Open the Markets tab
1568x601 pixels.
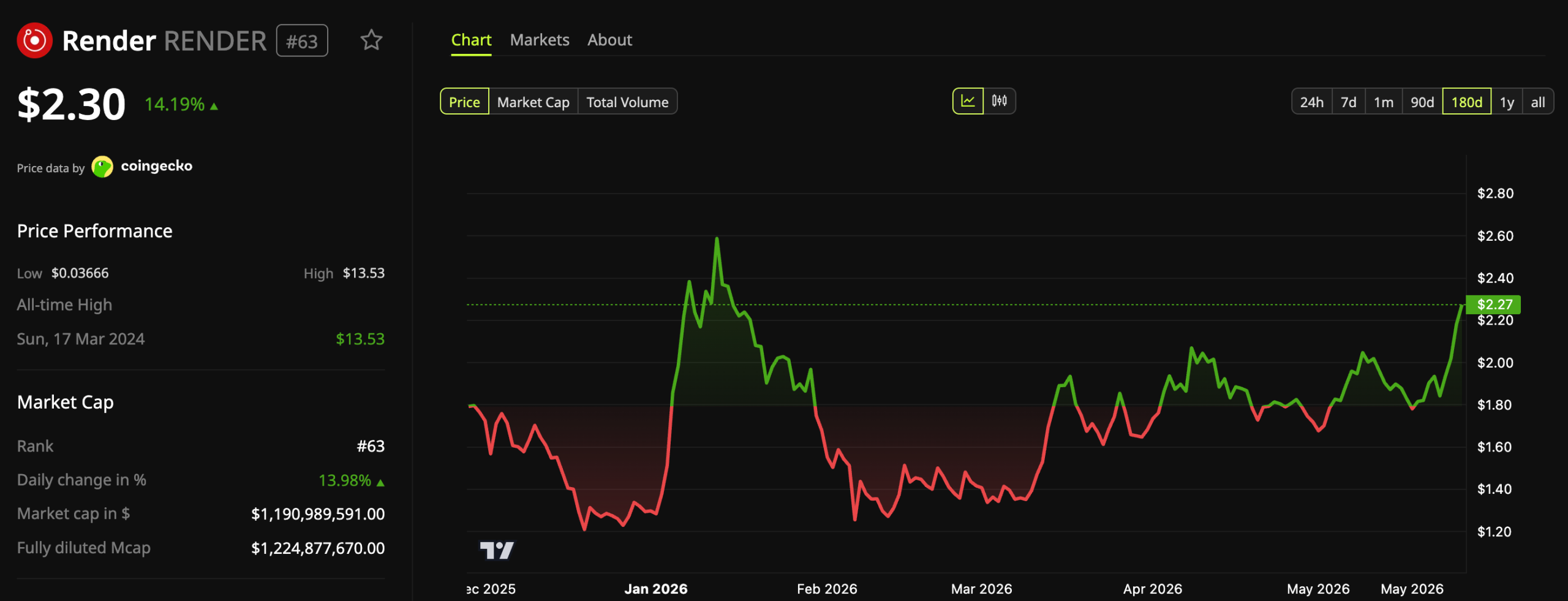tap(540, 40)
